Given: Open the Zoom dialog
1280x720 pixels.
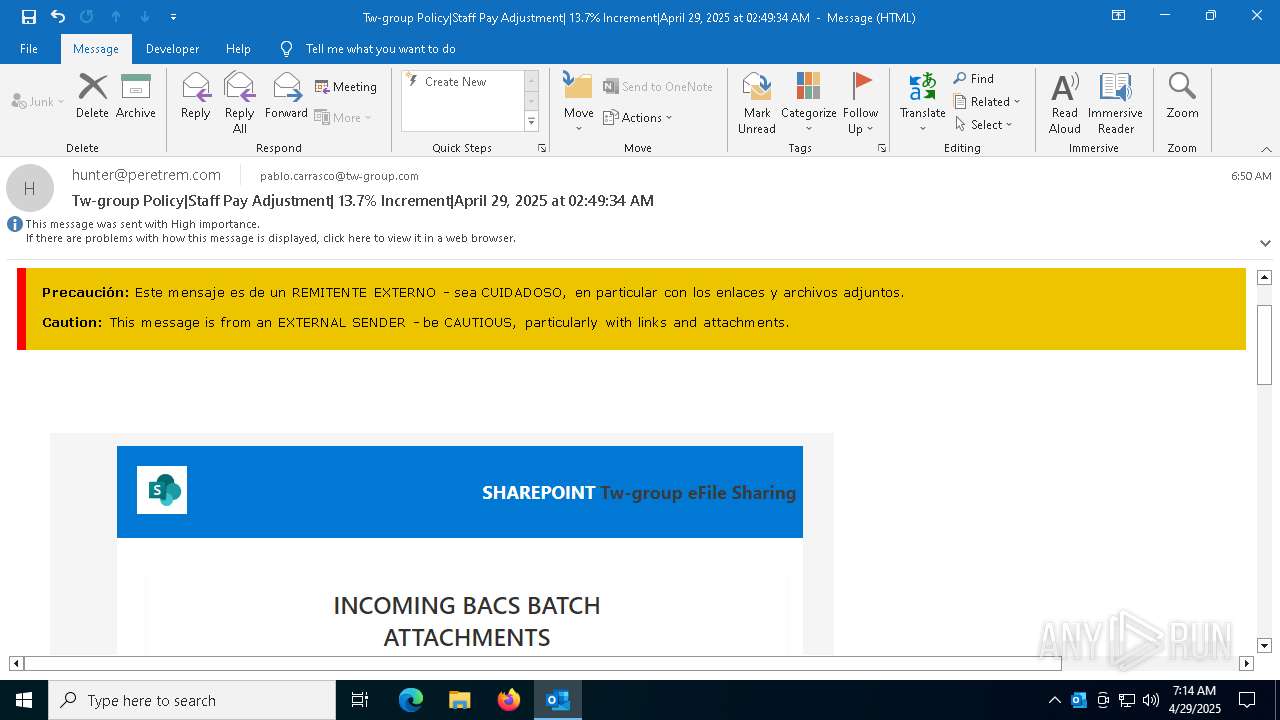Looking at the screenshot, I should 1182,96.
